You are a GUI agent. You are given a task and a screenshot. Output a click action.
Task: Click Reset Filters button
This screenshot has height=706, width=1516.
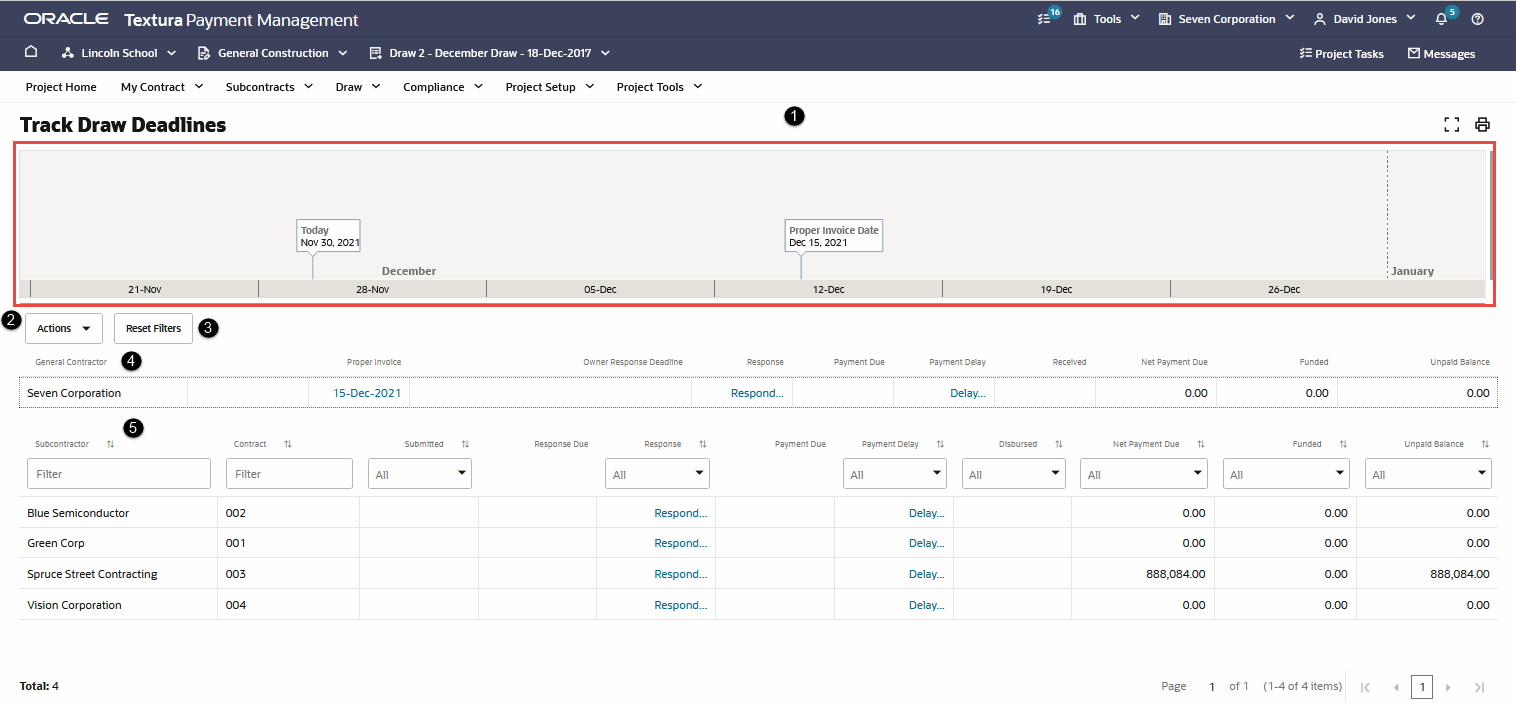coord(153,328)
